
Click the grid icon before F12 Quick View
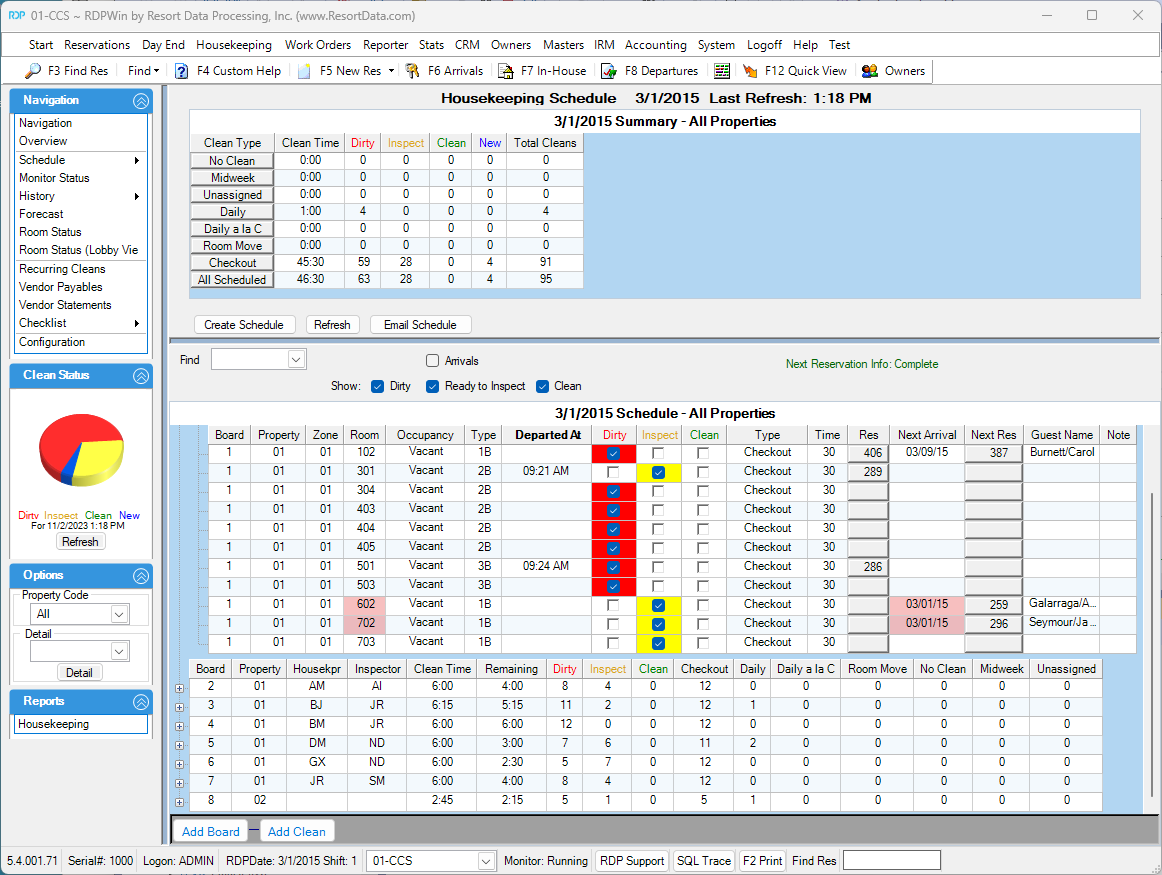[x=722, y=71]
